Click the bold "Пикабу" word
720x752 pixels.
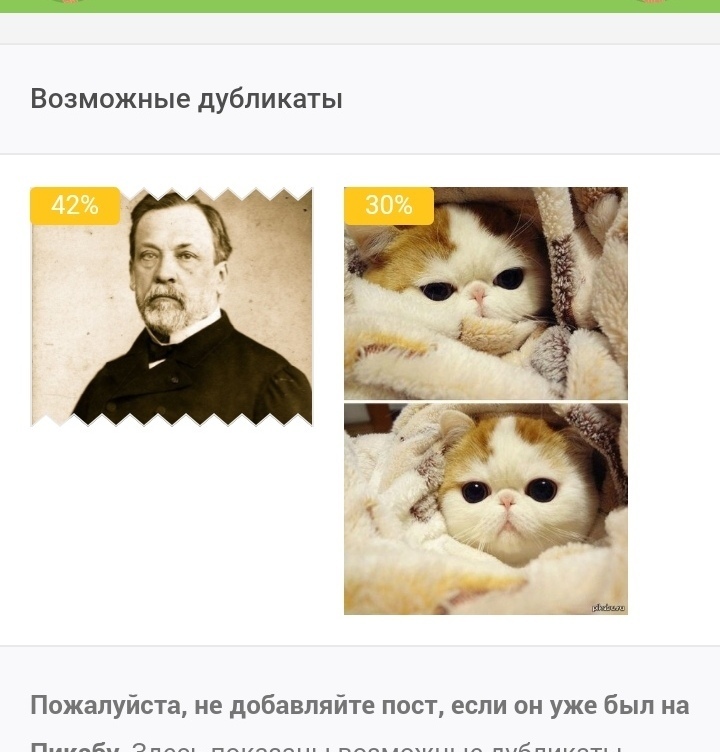pos(75,747)
